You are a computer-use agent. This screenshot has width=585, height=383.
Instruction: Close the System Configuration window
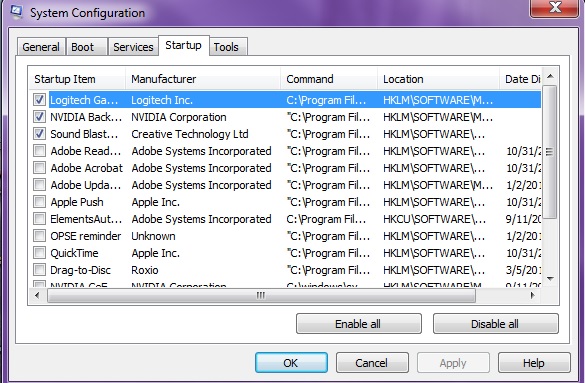coord(555,7)
